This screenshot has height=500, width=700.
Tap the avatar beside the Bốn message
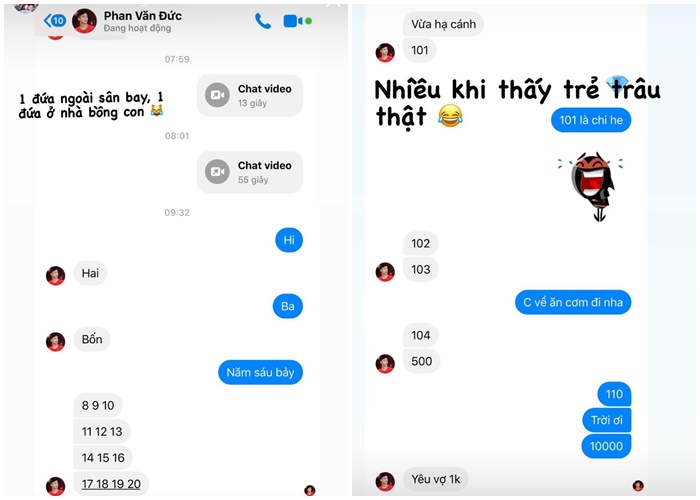click(x=55, y=342)
